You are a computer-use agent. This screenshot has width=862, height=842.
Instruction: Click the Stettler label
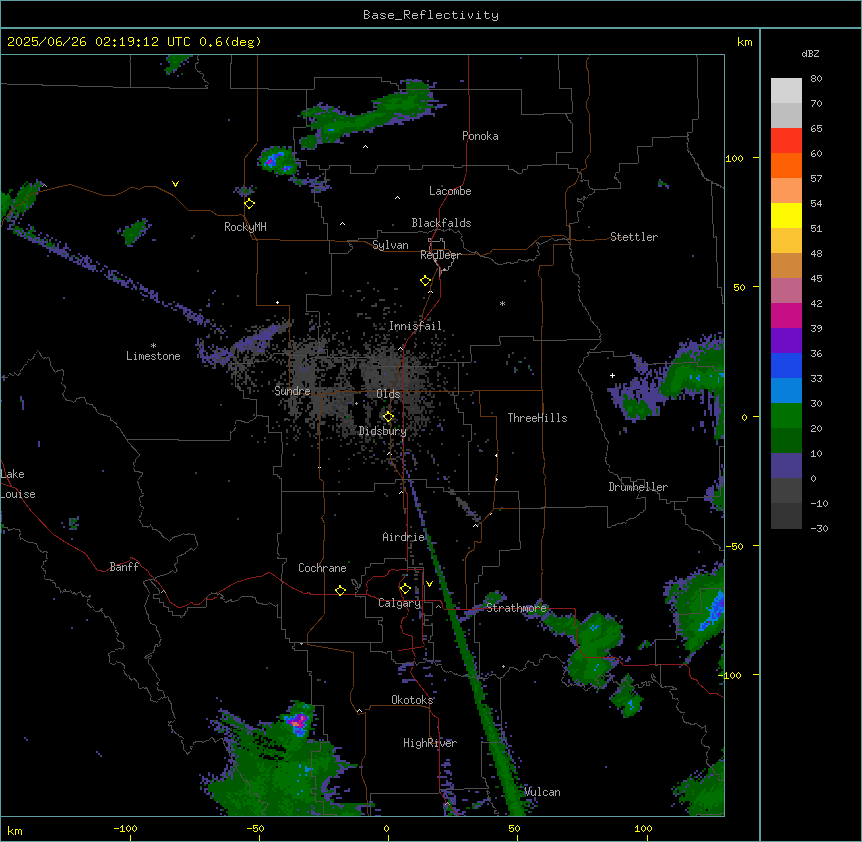coord(634,237)
